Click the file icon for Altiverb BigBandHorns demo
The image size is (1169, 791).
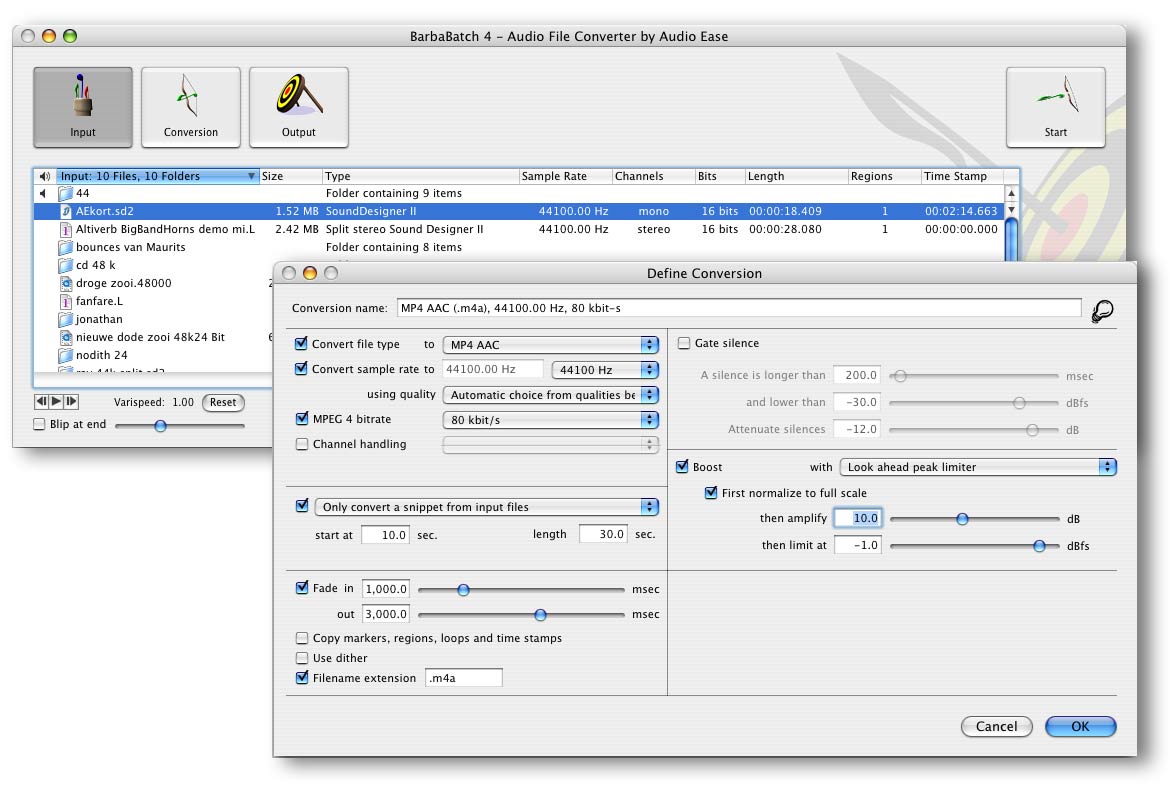(x=66, y=230)
